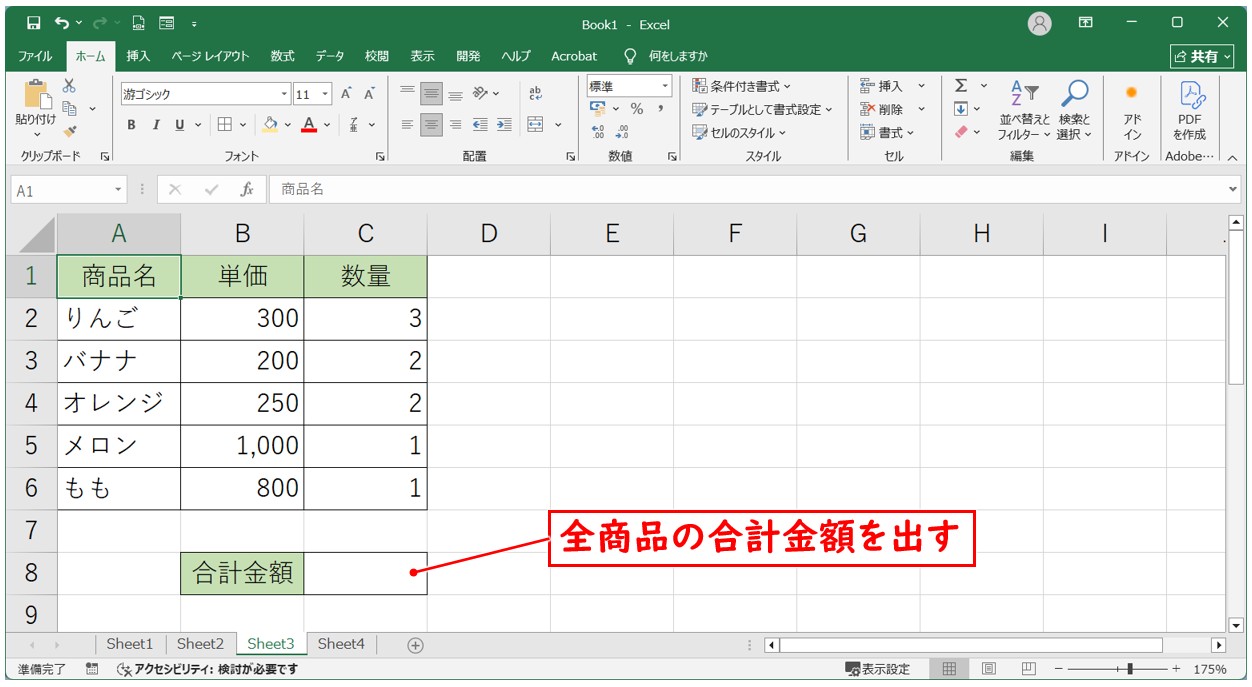This screenshot has width=1252, height=687.
Task: Open 条件付き書式 dropdown
Action: (x=741, y=86)
